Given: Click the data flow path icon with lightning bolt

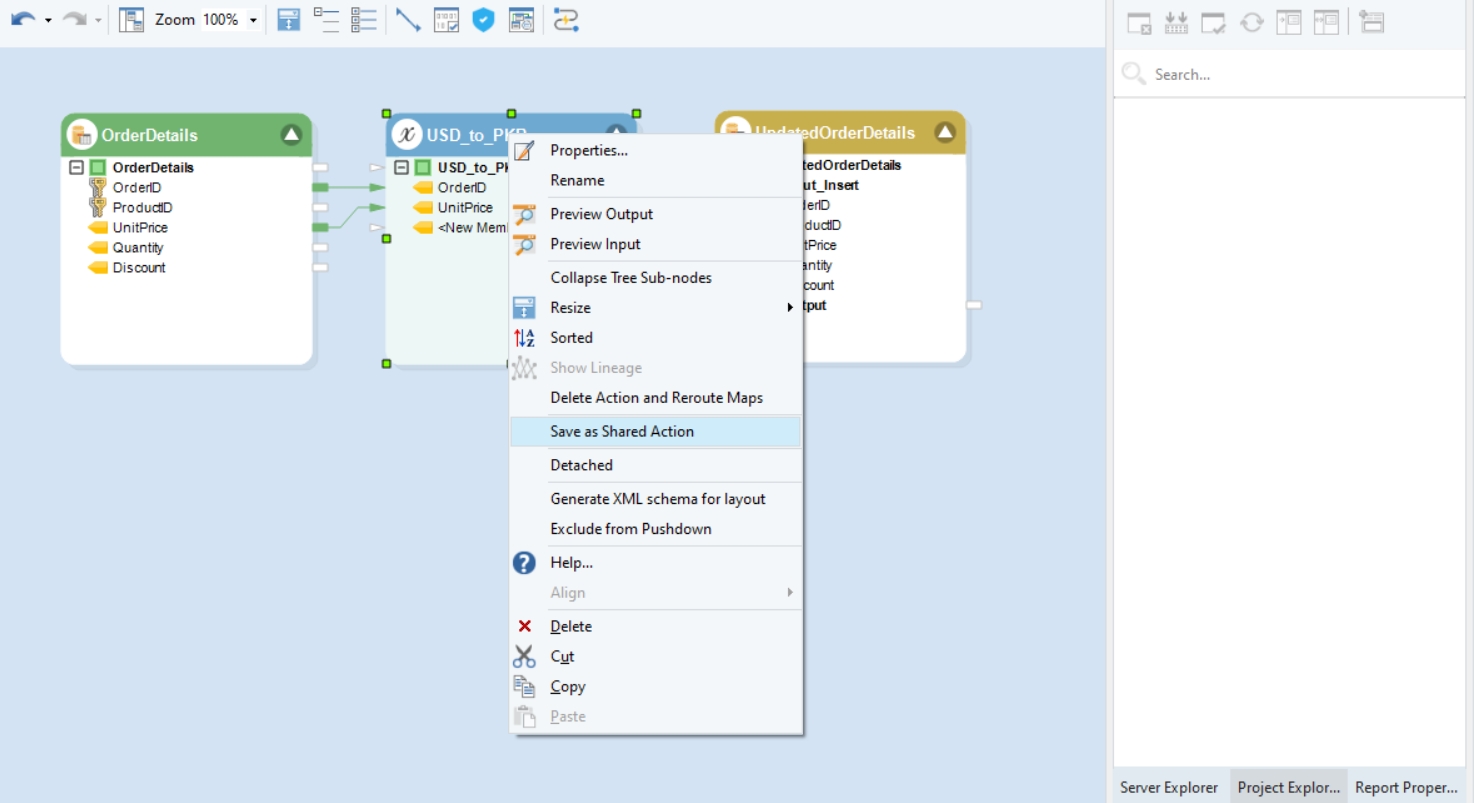Looking at the screenshot, I should 566,20.
